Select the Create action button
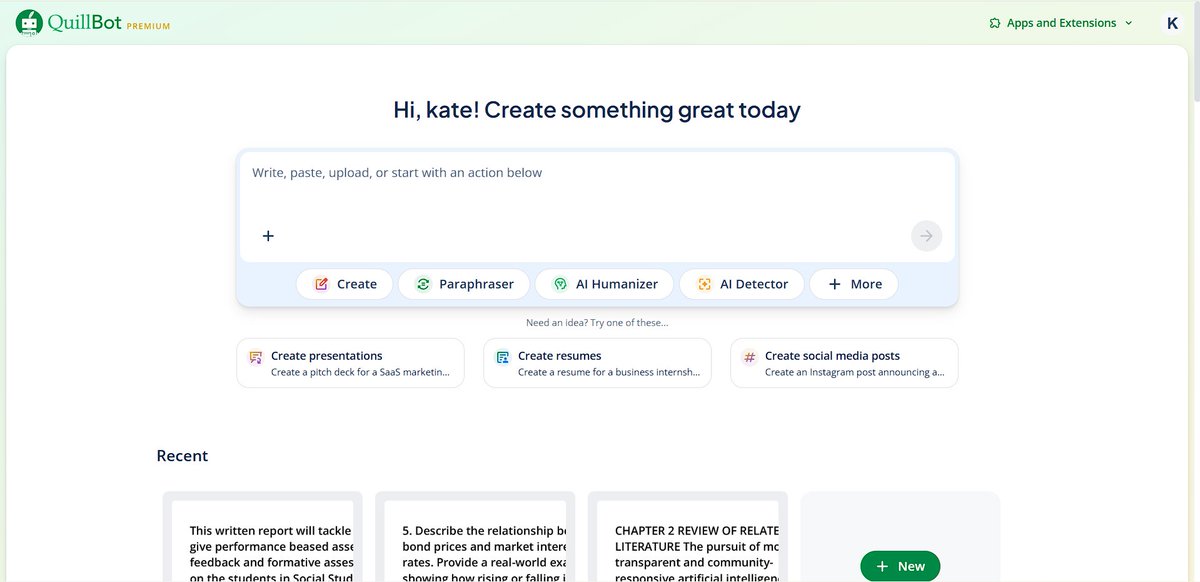 (x=344, y=284)
